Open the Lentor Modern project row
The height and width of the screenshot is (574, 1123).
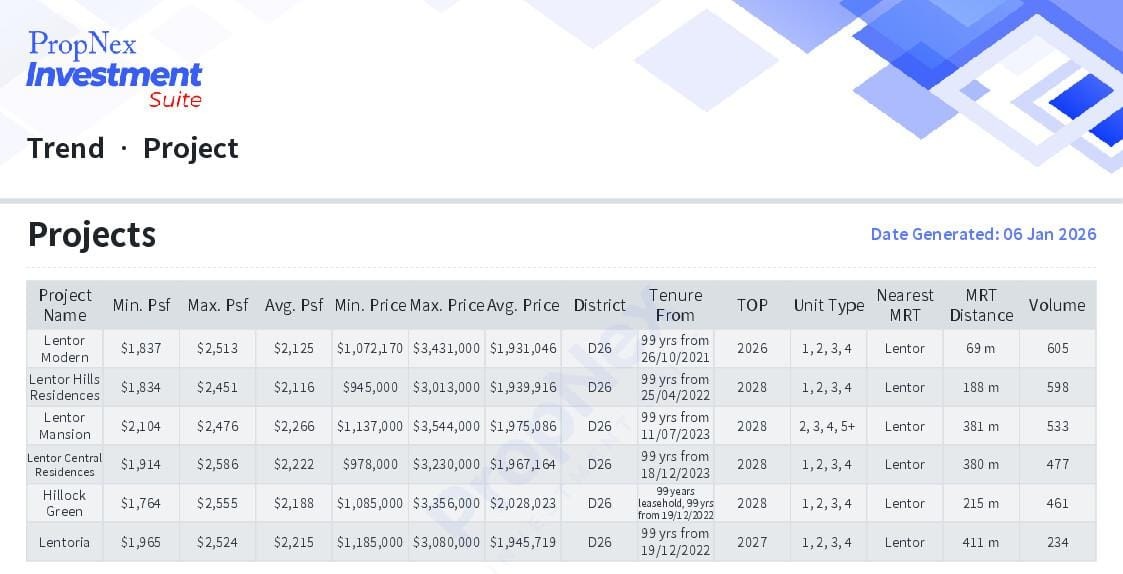point(65,349)
